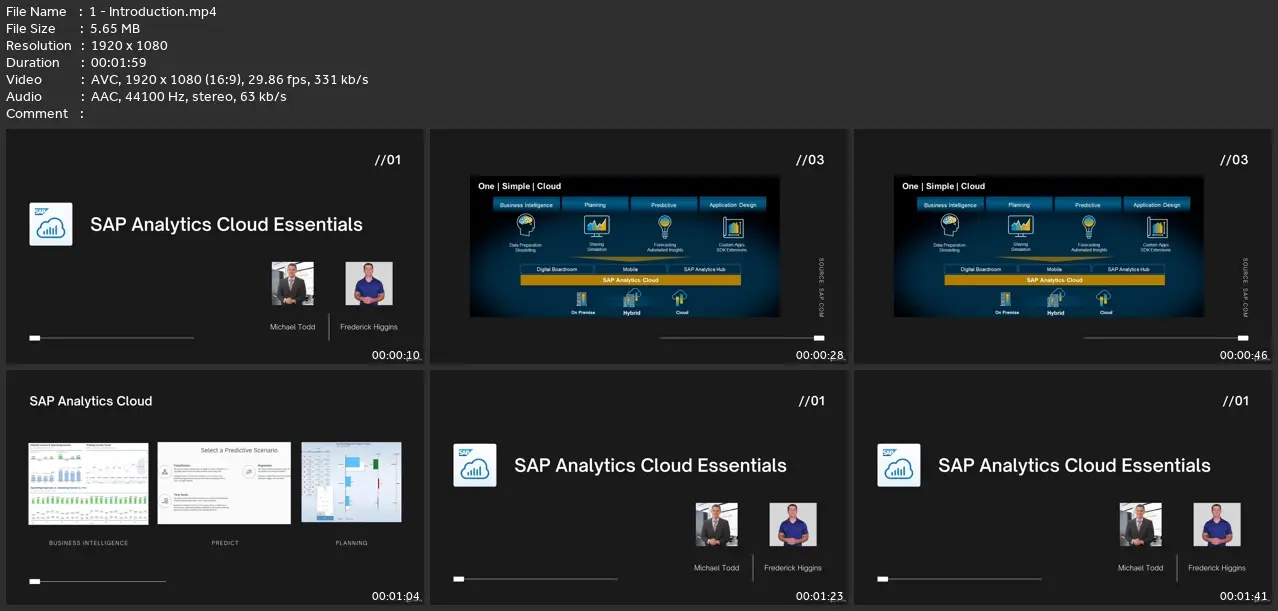Screen dimensions: 1278x611
Task: Click the Hybrid icon in the 00:00:28 frame
Action: click(x=632, y=299)
